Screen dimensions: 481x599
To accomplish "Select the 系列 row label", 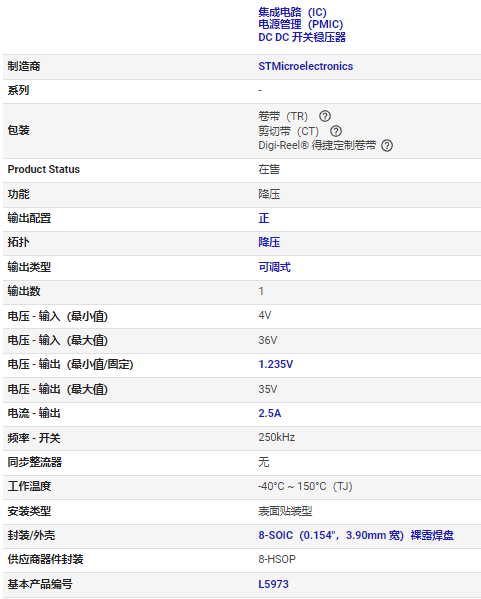I will (18, 90).
